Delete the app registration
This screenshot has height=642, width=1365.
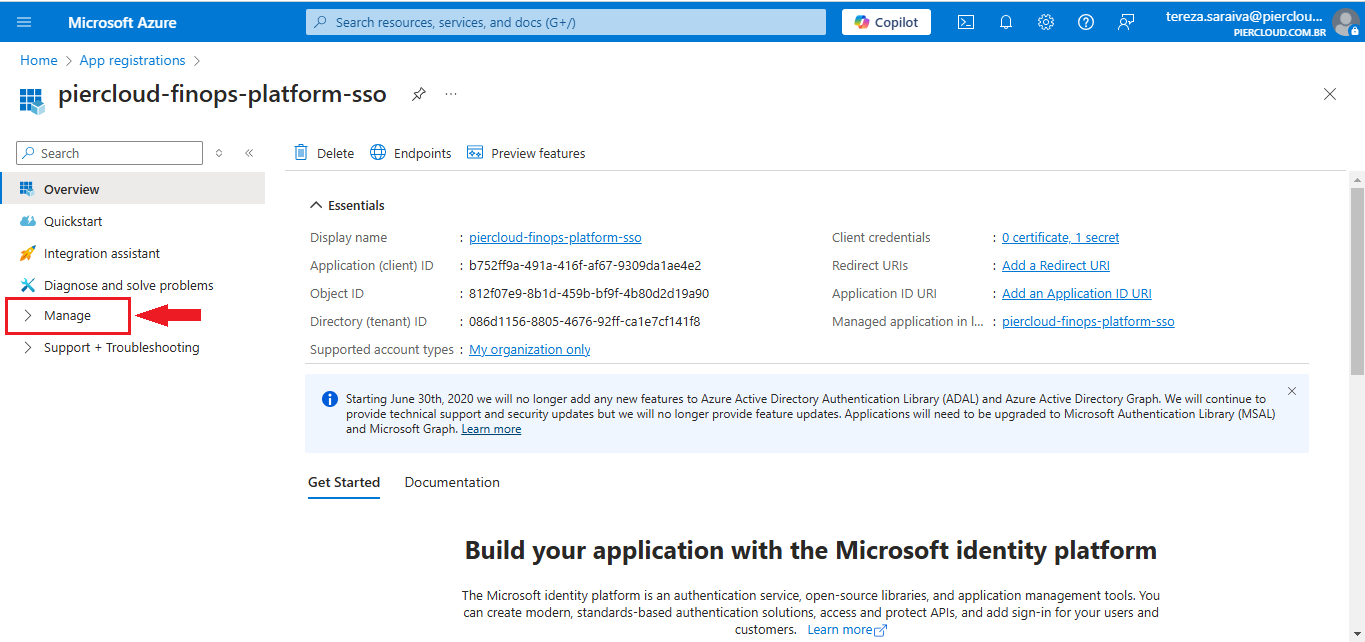tap(324, 153)
